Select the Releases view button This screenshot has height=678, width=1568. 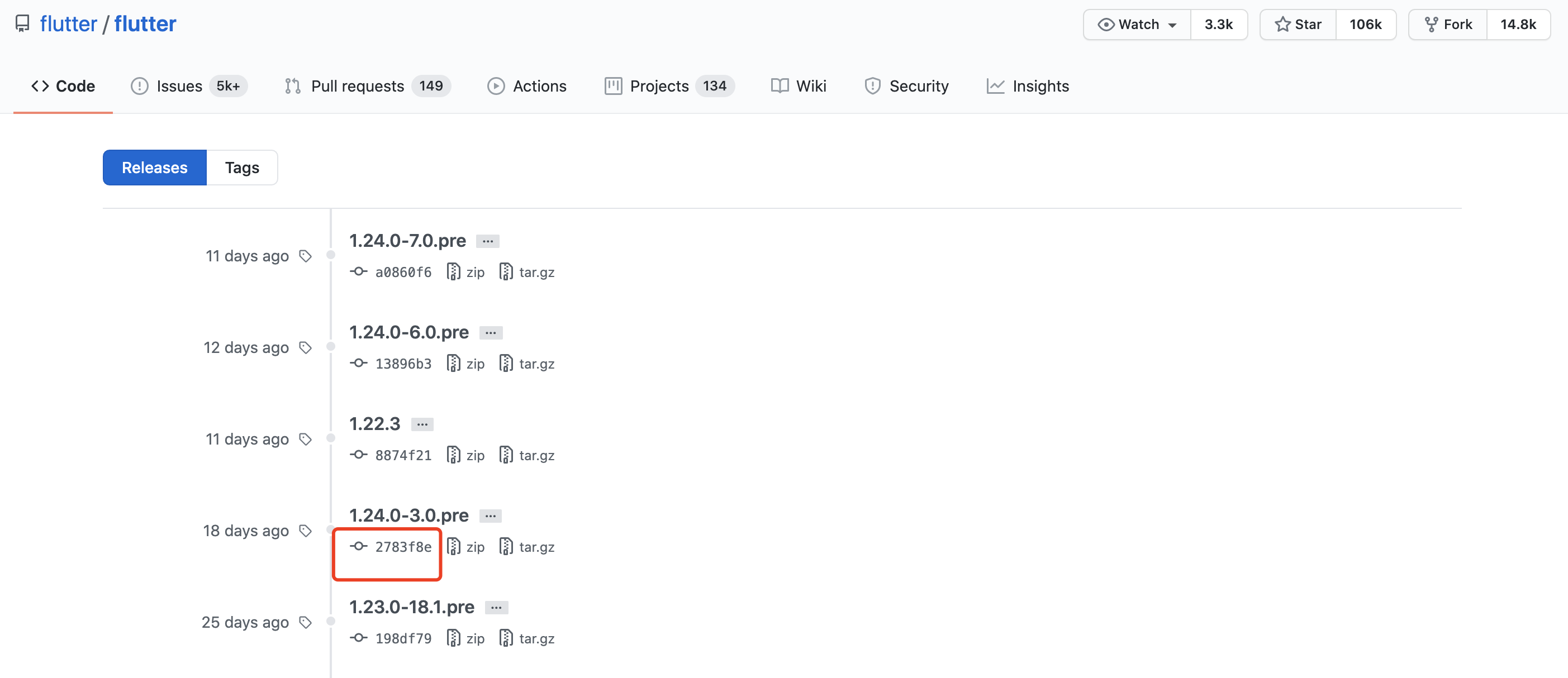[x=155, y=168]
